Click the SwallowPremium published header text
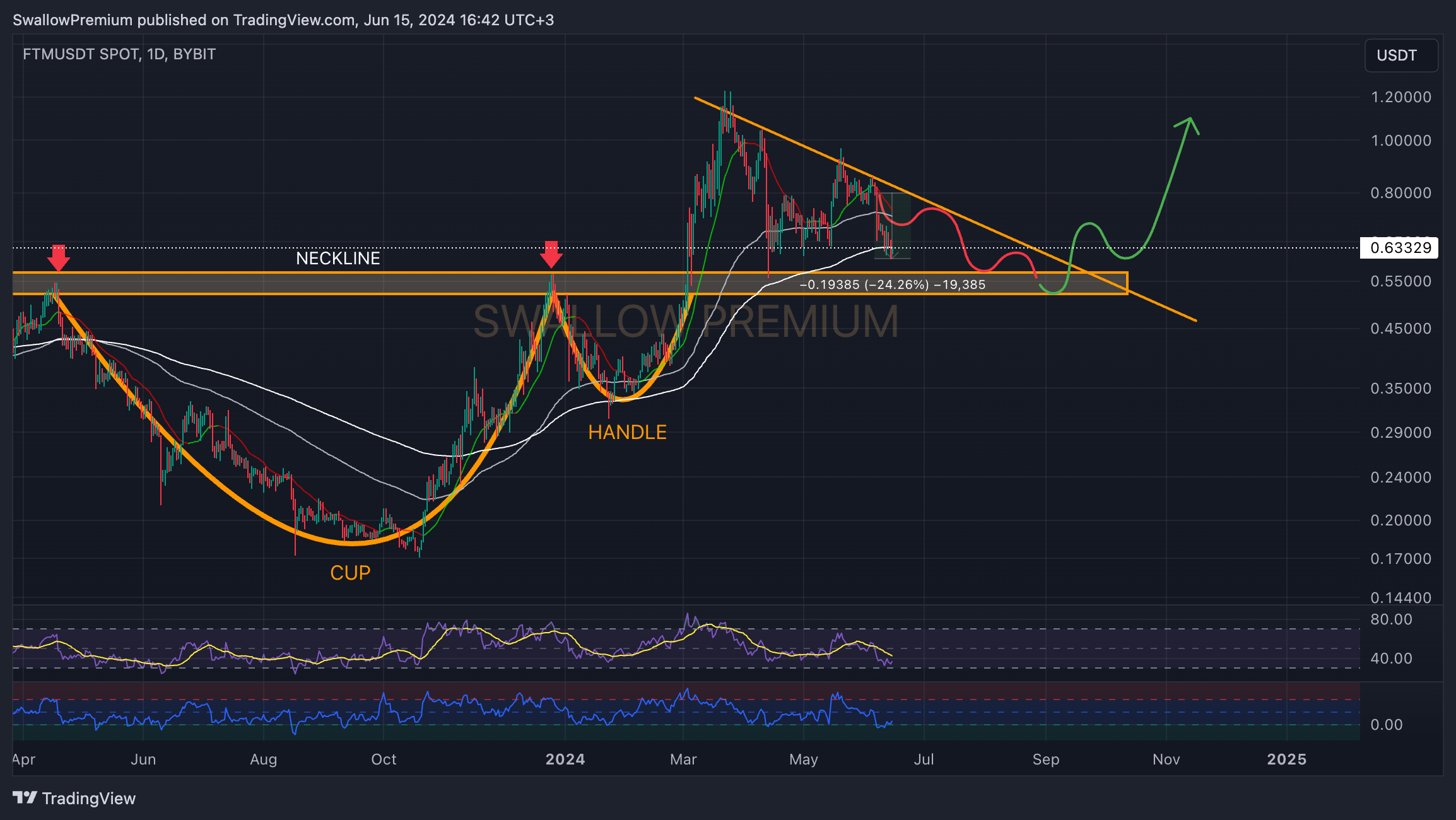This screenshot has width=1456, height=820. coord(283,20)
